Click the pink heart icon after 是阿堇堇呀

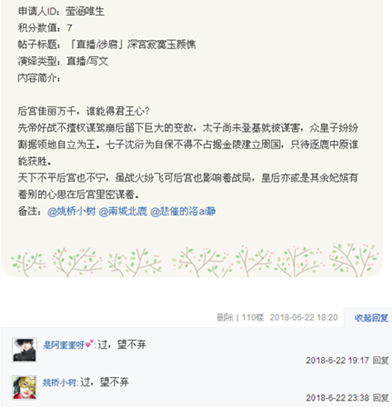89,345
